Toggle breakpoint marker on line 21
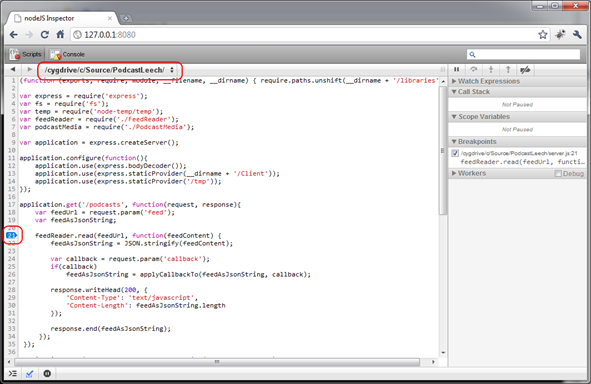591x384 pixels. point(11,236)
